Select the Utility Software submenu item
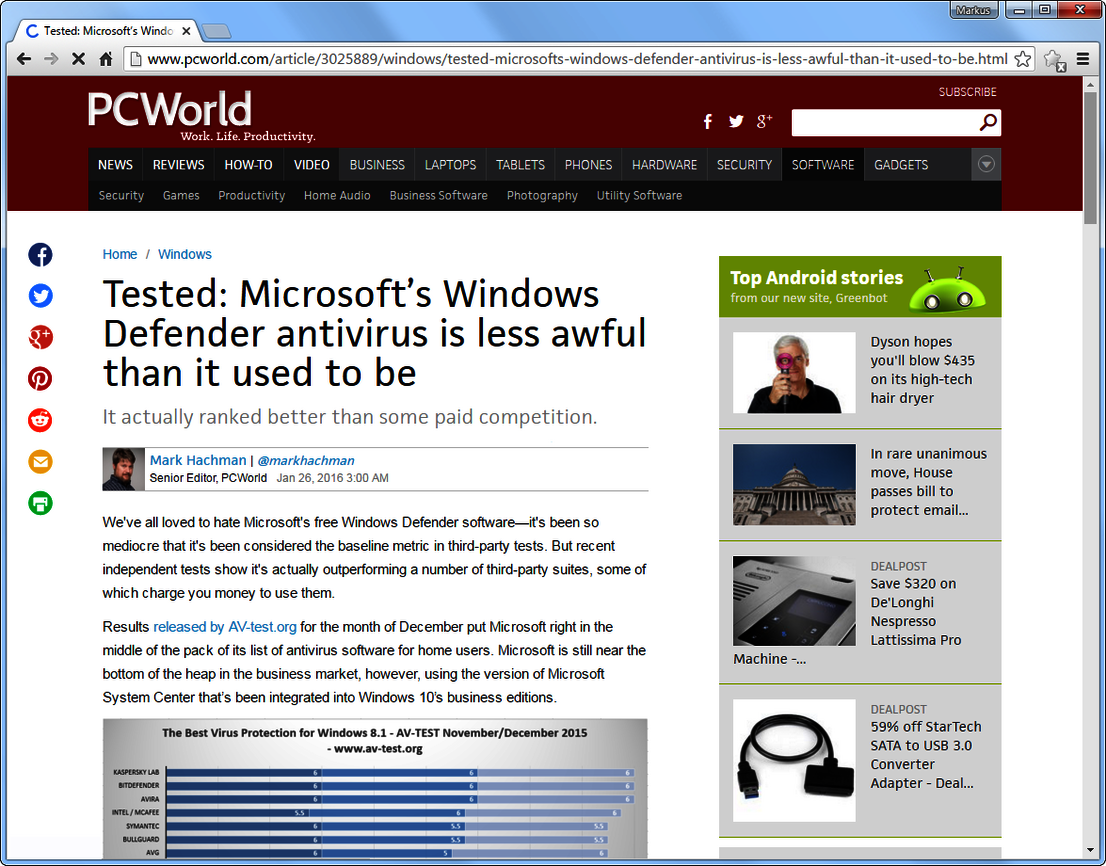 point(639,196)
